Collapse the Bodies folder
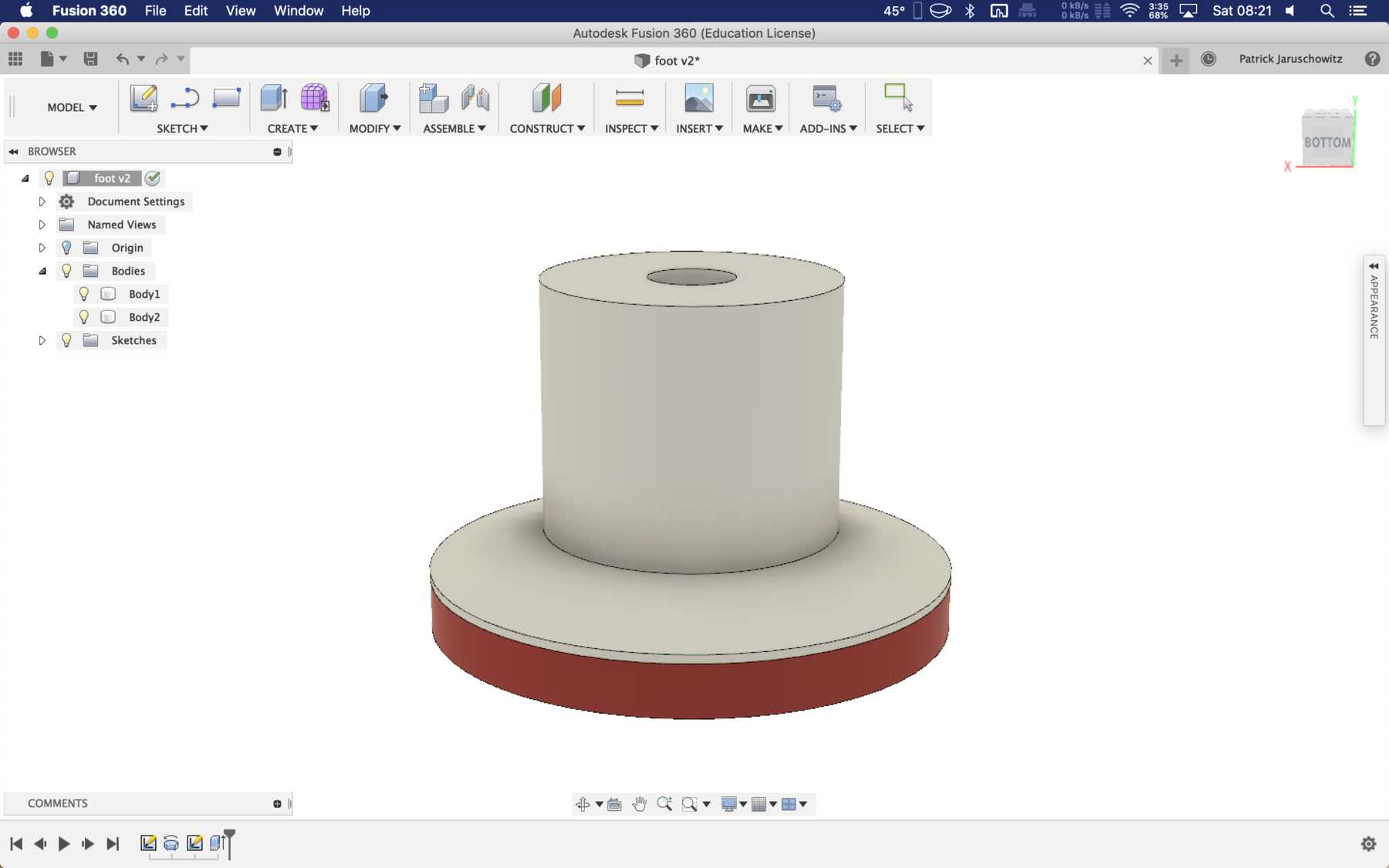The height and width of the screenshot is (868, 1389). coord(42,271)
